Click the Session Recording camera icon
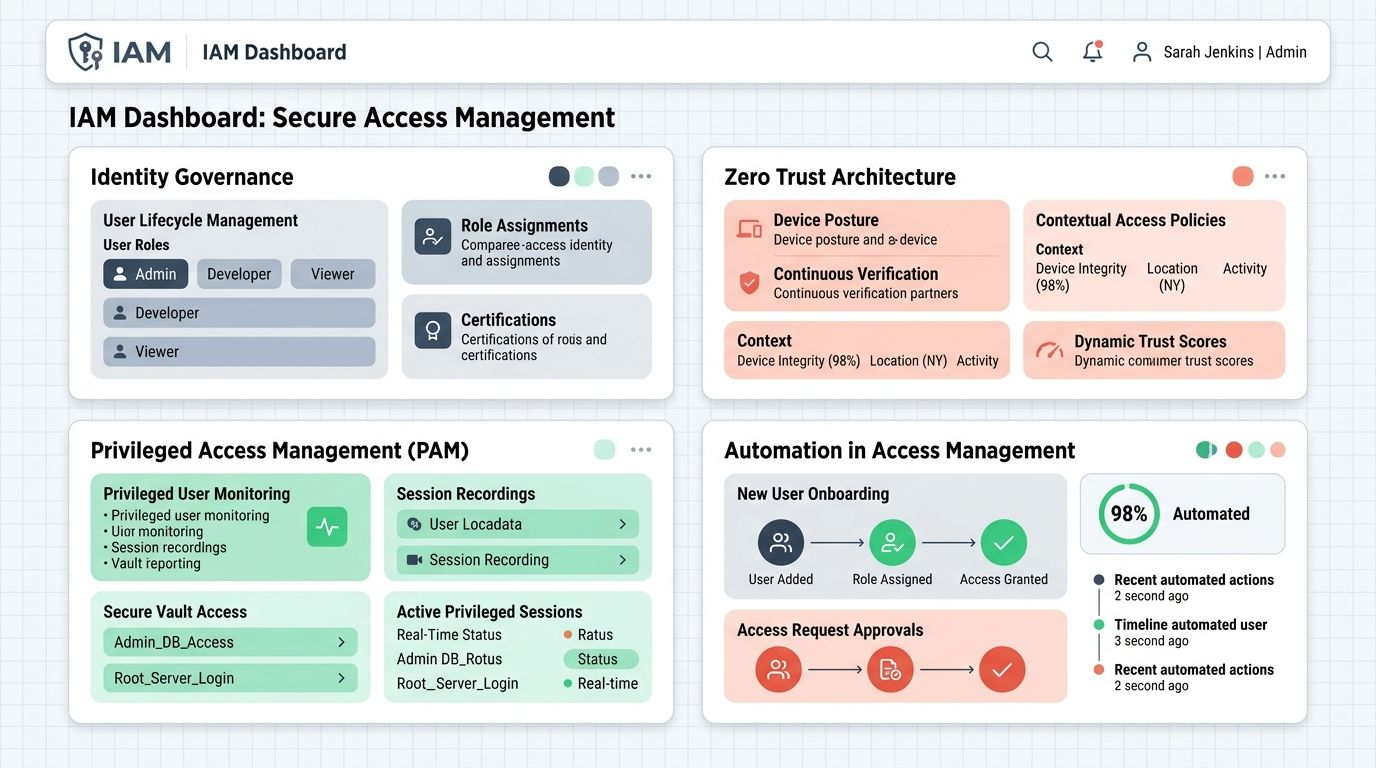This screenshot has width=1376, height=768. pos(414,560)
